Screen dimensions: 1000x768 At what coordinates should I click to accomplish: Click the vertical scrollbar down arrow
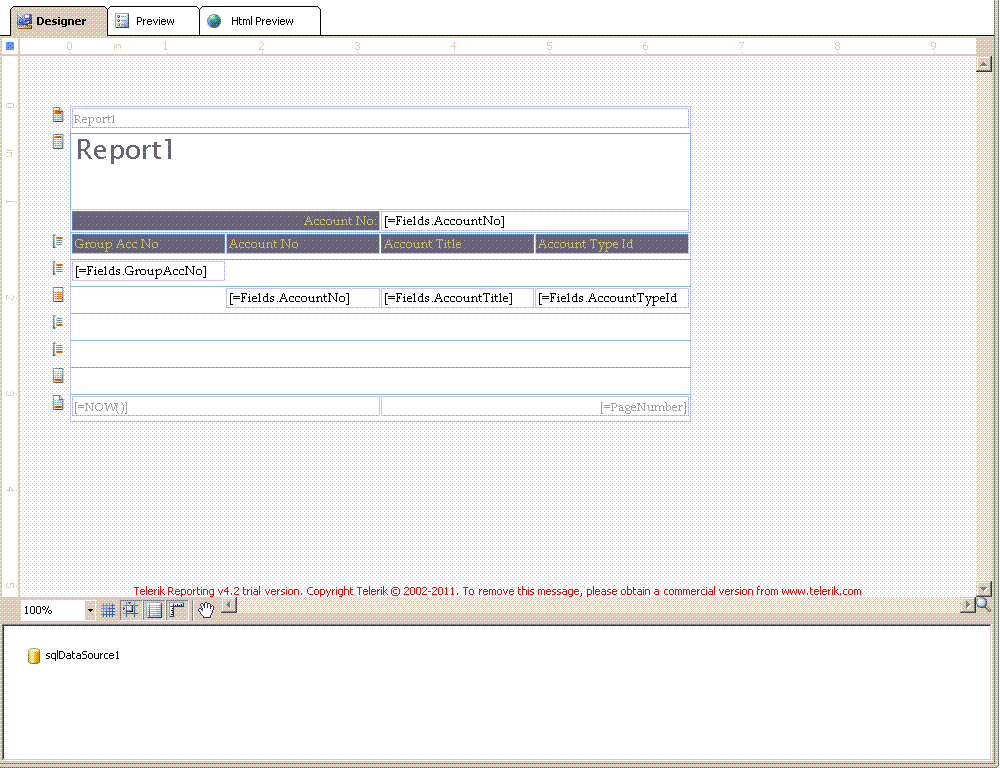[x=983, y=589]
